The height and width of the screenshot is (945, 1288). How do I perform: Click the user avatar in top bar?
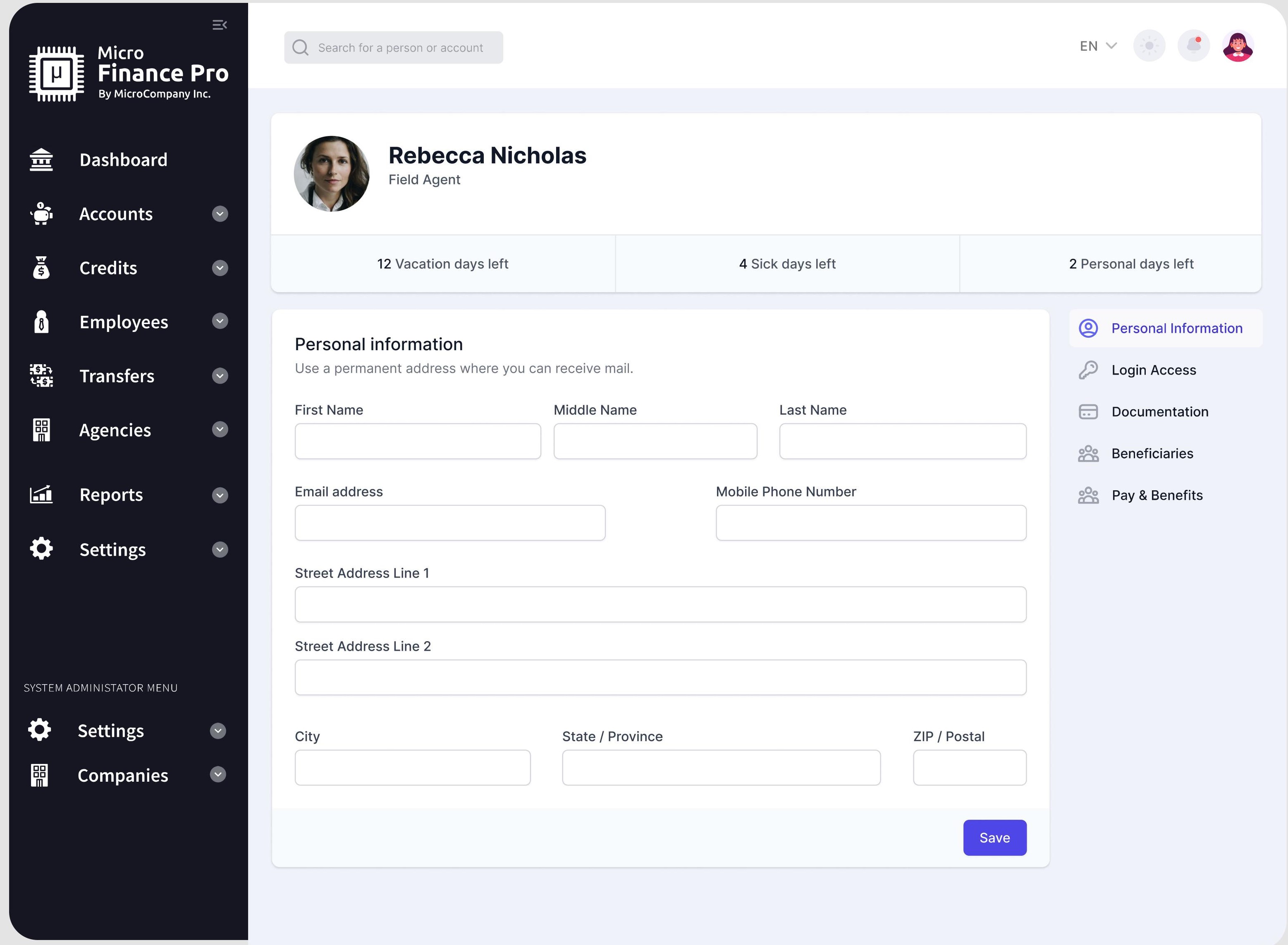[x=1238, y=46]
